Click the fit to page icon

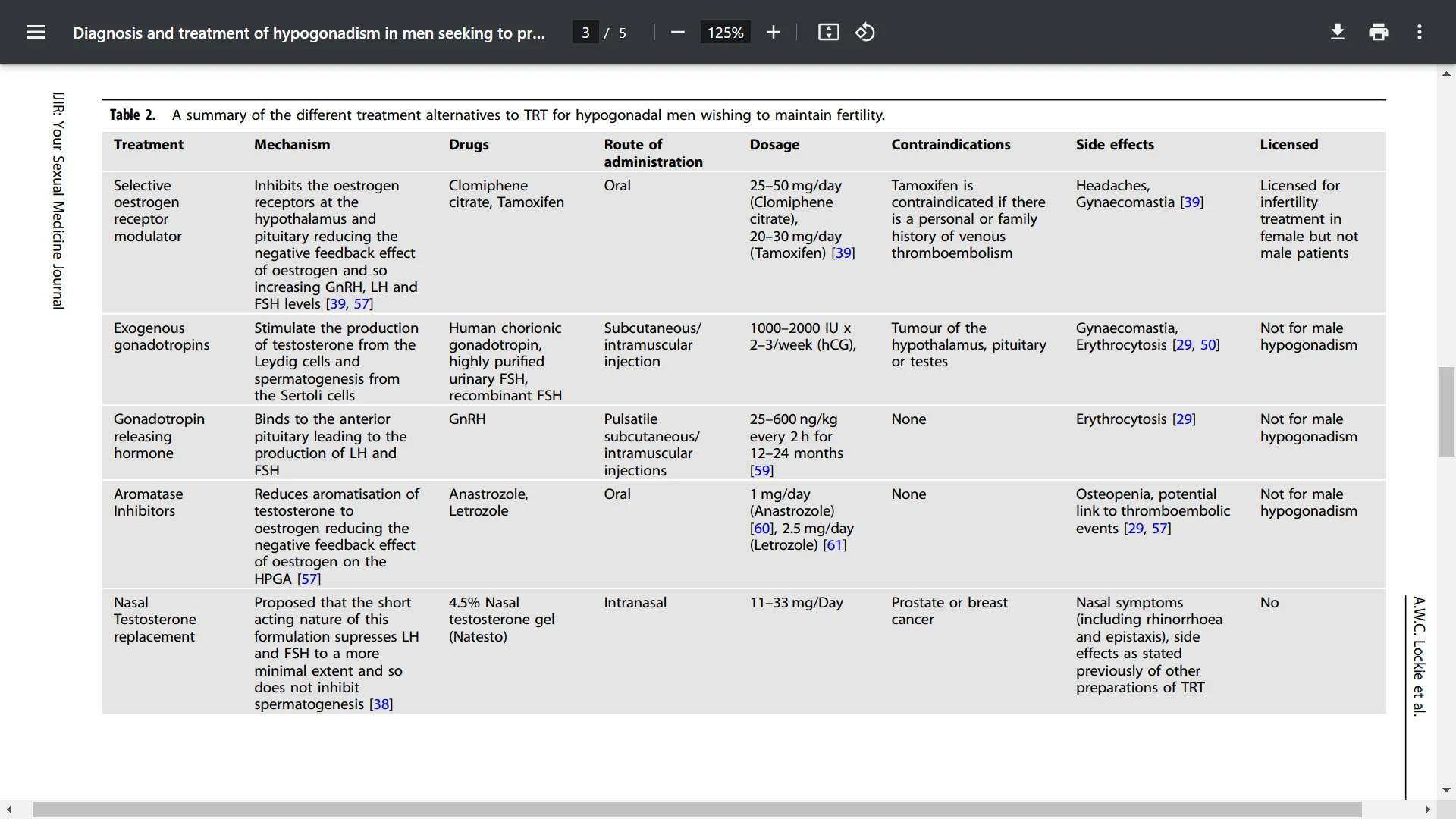[x=828, y=33]
